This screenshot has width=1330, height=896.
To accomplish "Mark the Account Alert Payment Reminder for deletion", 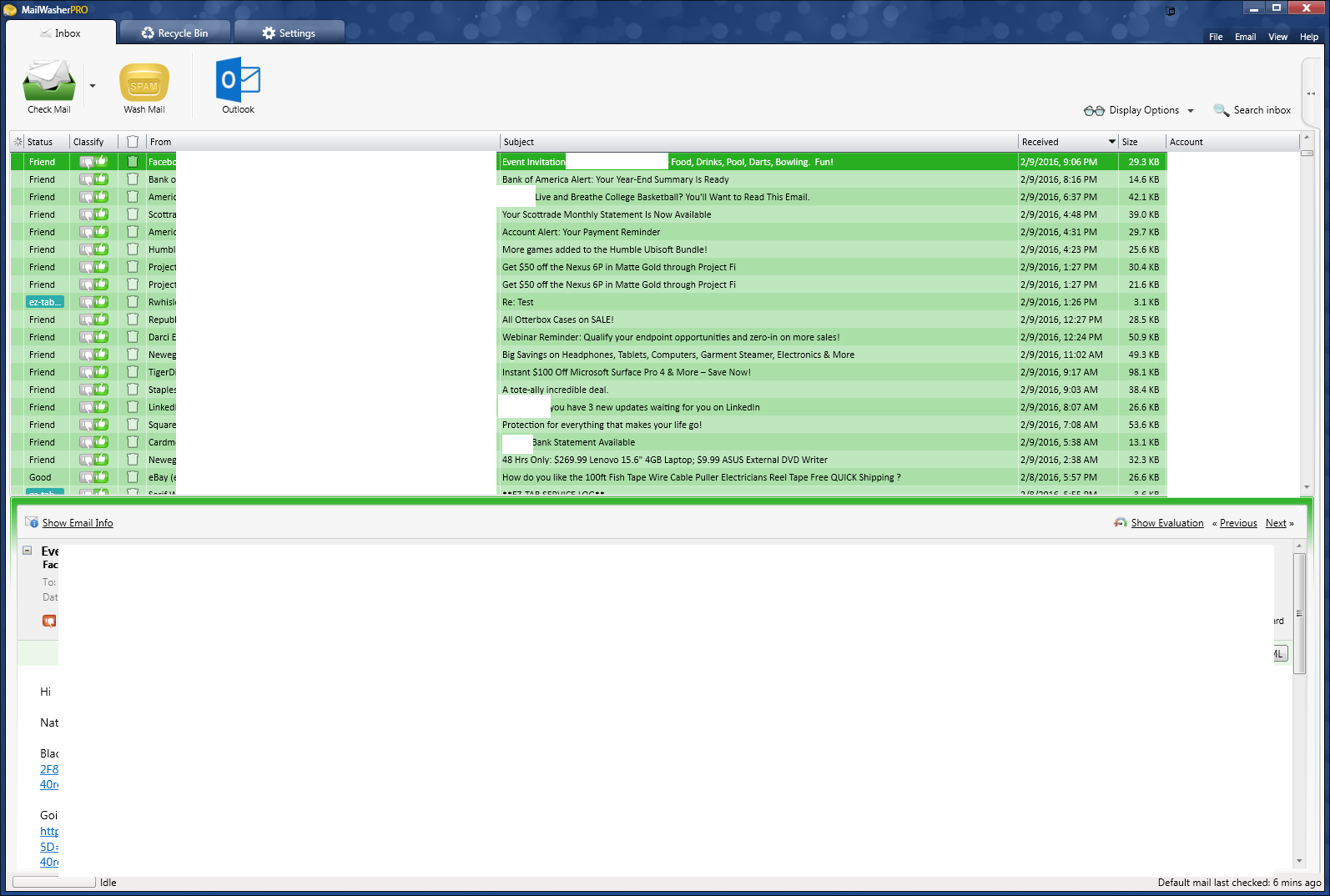I will click(x=133, y=231).
